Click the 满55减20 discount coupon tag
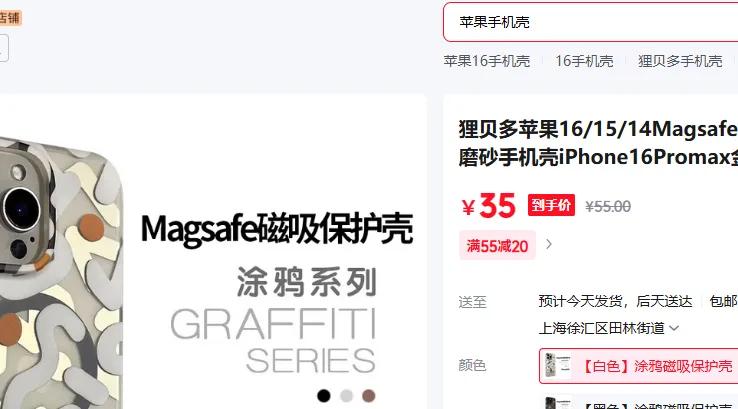738x409 pixels. point(497,245)
